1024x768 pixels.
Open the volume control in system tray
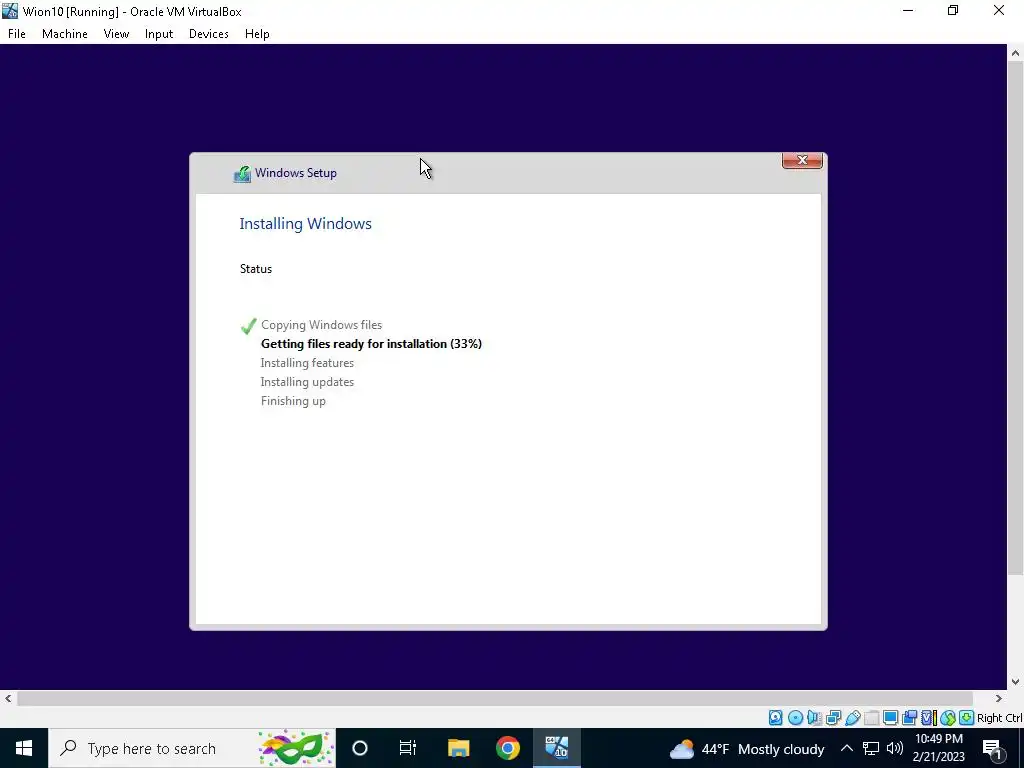click(x=895, y=748)
